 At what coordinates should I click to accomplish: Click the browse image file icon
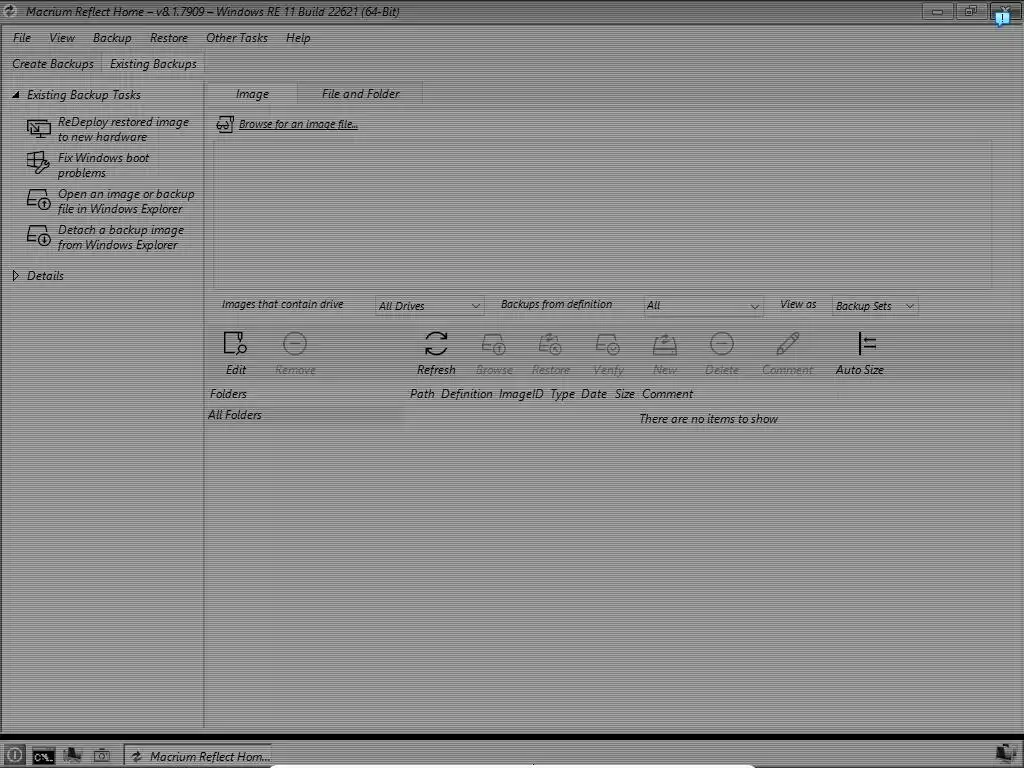[225, 124]
